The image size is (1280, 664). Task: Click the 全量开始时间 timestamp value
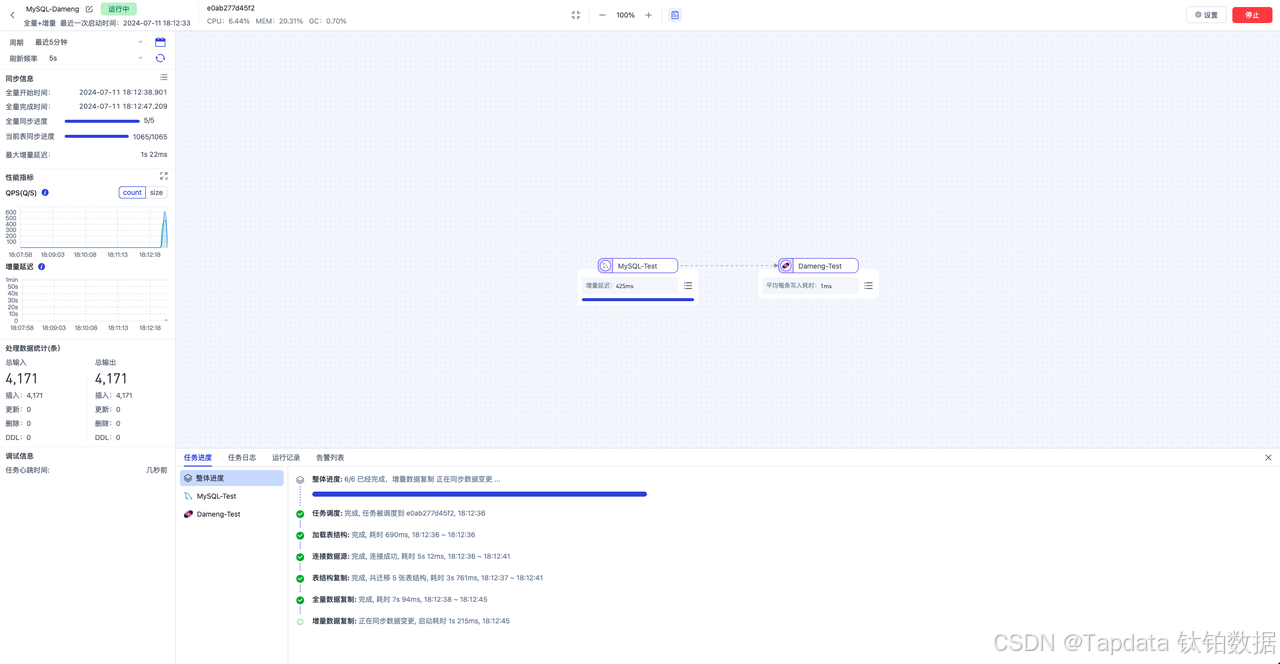(x=123, y=92)
